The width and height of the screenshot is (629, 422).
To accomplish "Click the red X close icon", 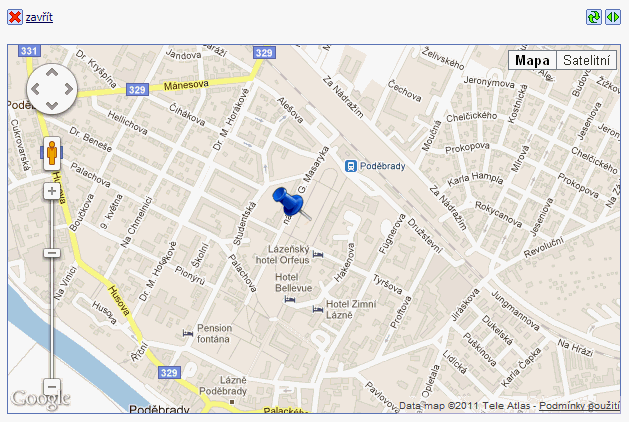I will click(x=15, y=17).
